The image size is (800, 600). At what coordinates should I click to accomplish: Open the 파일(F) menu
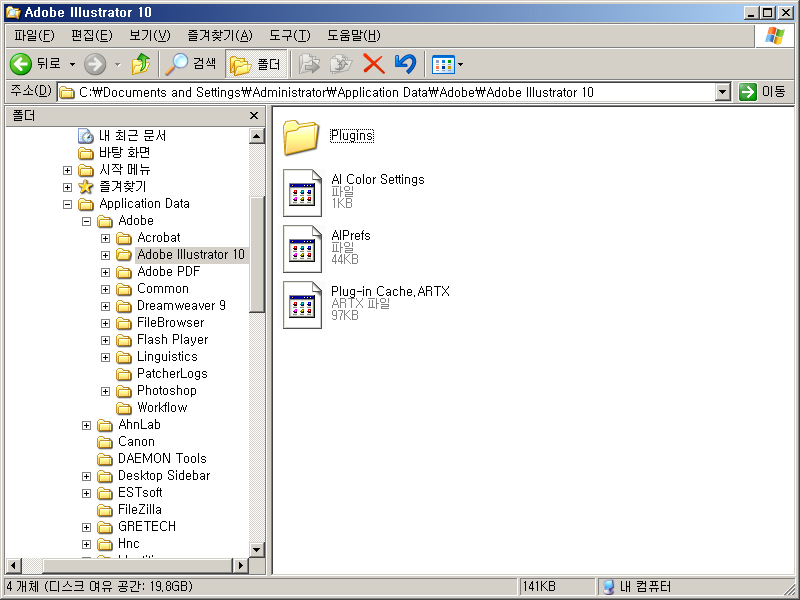34,36
